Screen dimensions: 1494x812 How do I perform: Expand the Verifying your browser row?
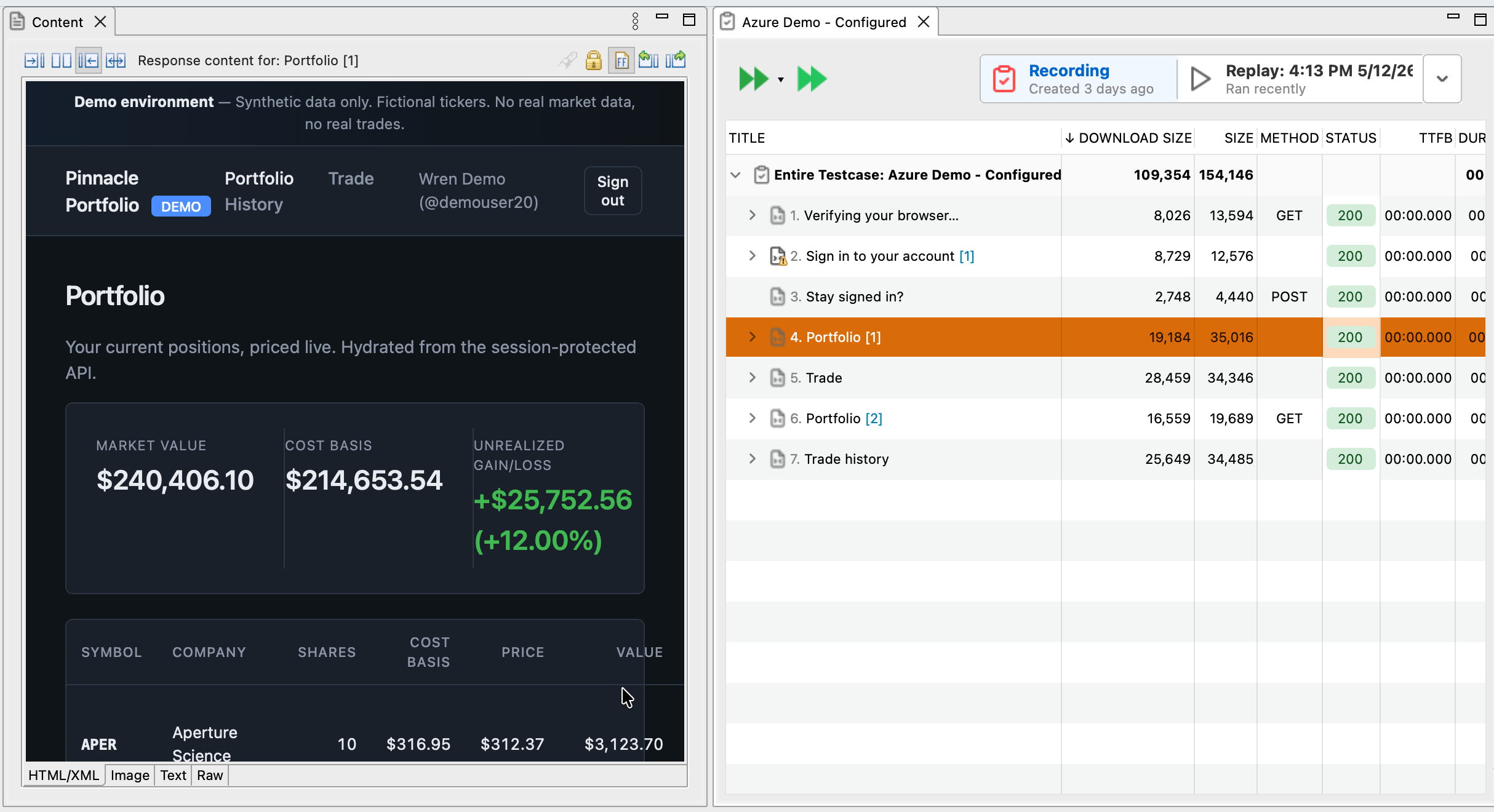(752, 215)
